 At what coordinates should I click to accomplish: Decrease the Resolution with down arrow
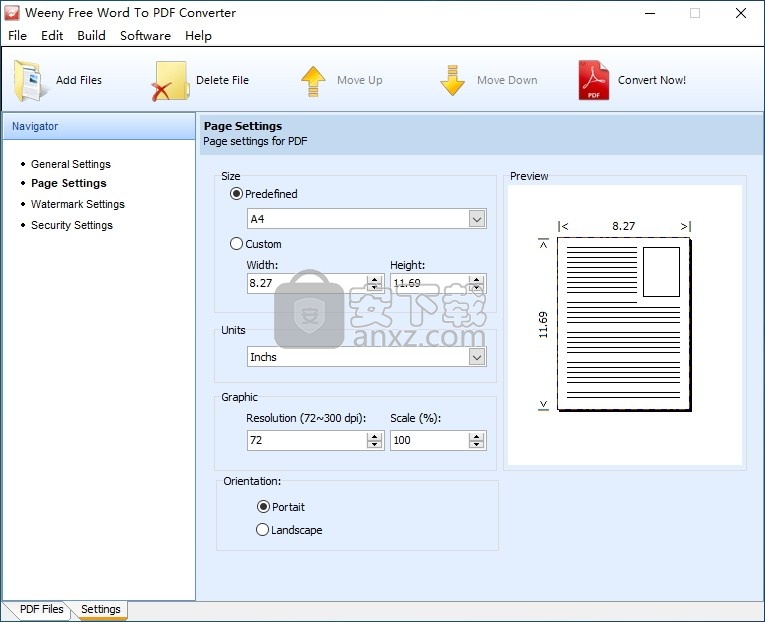pyautogui.click(x=374, y=444)
